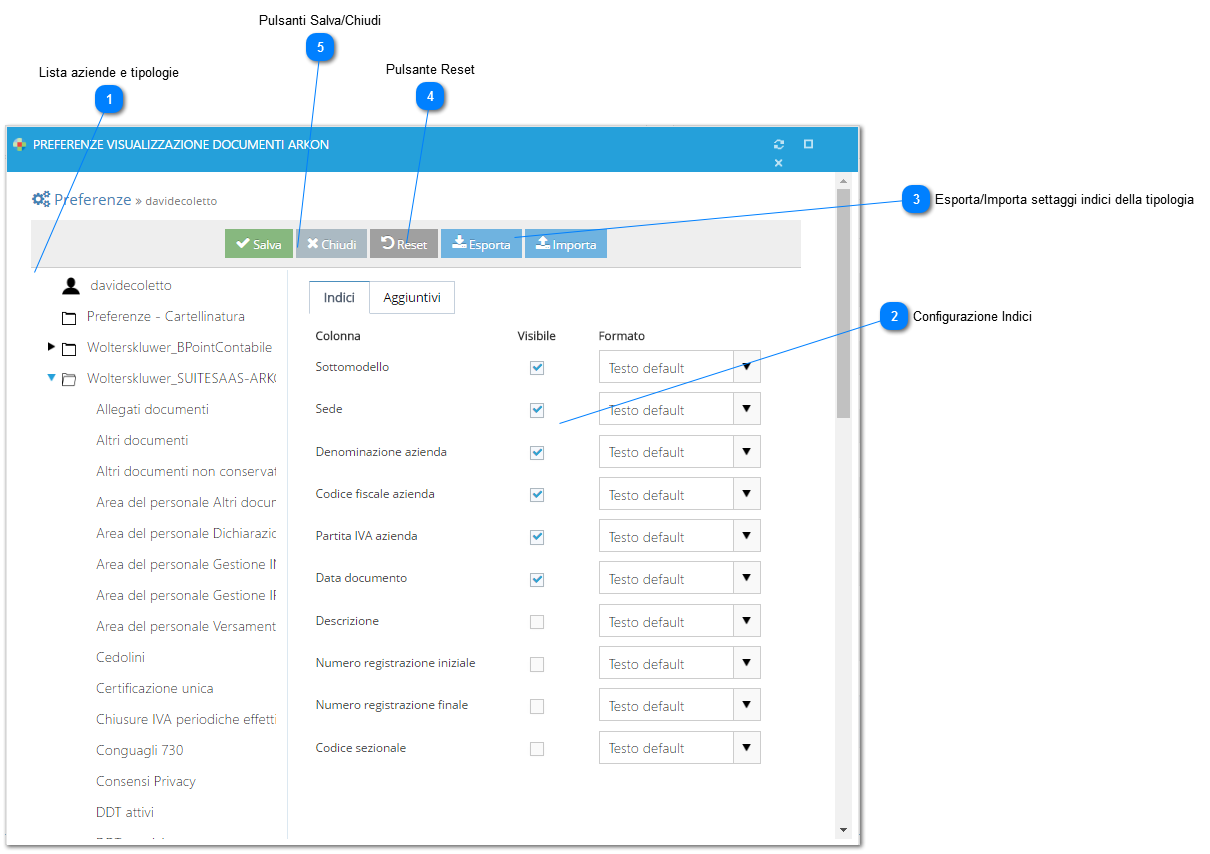Click the davidecoletto user icon

[71, 286]
